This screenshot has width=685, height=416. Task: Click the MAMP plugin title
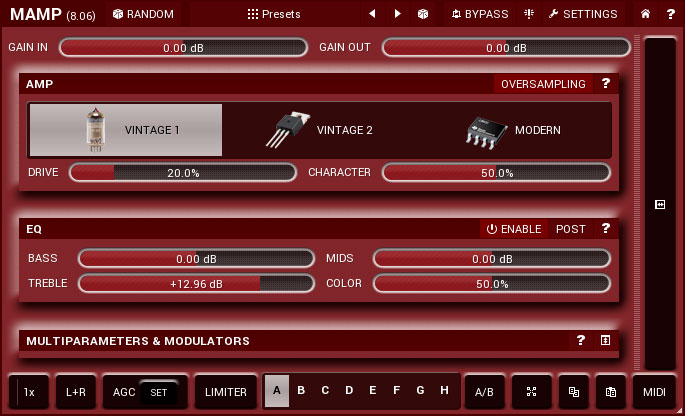(x=36, y=14)
